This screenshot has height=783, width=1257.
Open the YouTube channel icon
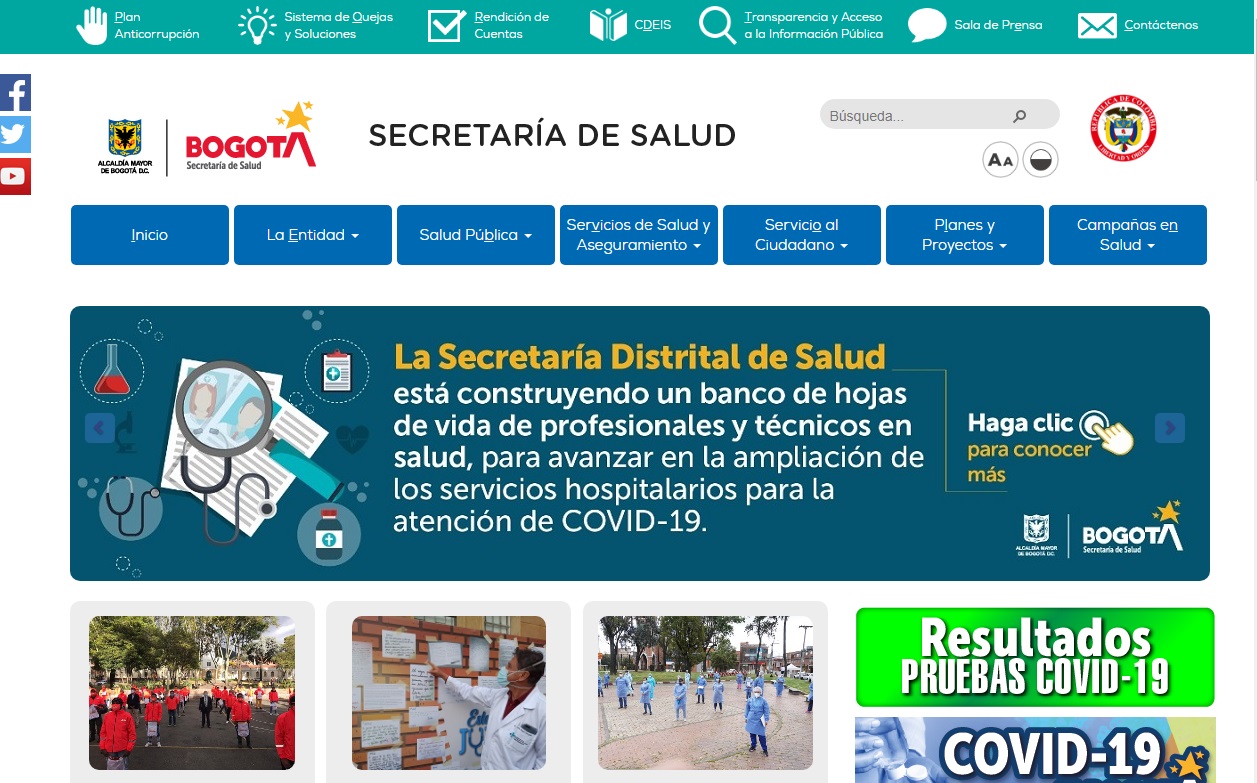(x=15, y=177)
